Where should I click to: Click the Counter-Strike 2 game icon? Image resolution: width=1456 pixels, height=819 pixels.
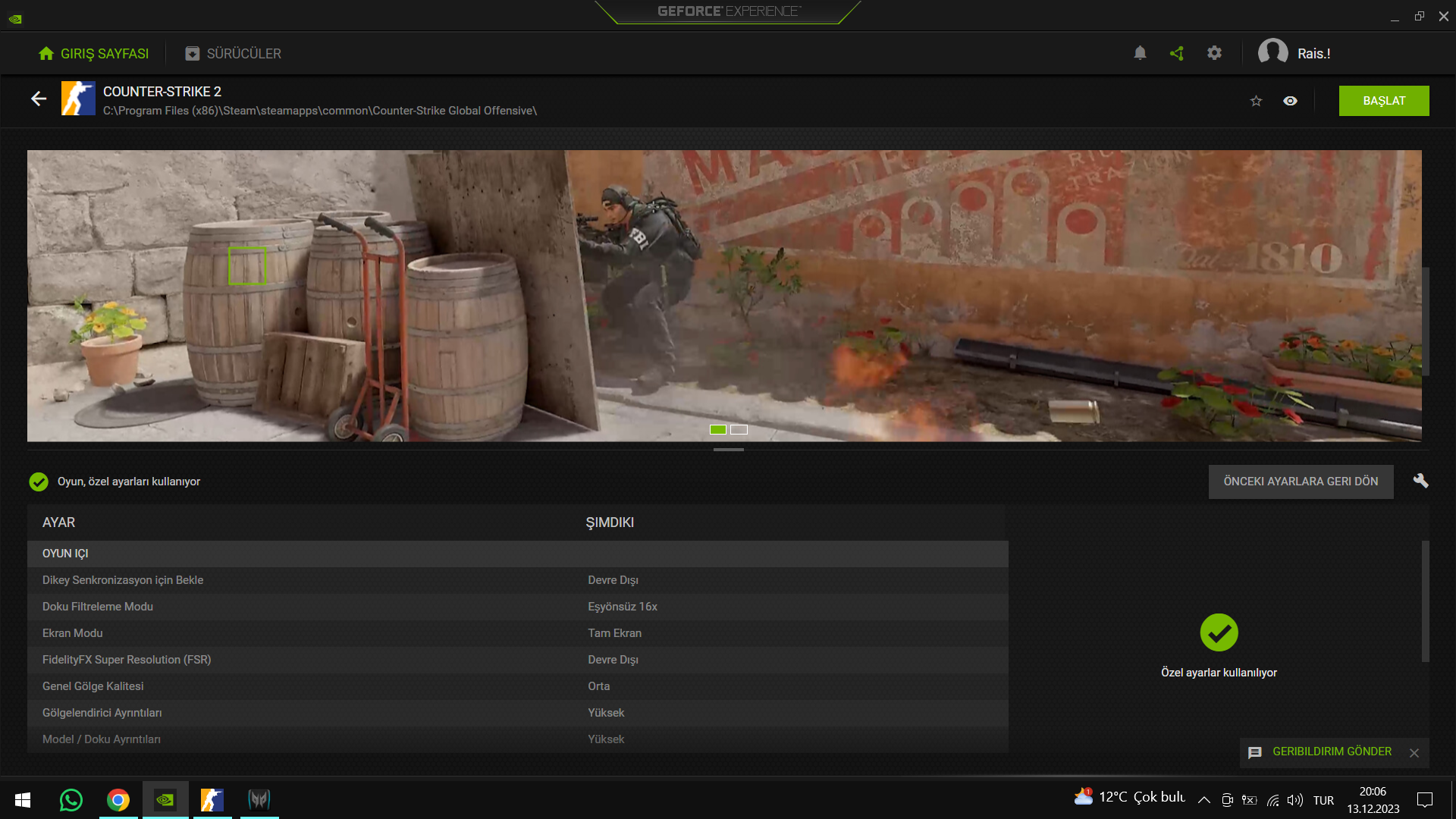[78, 99]
